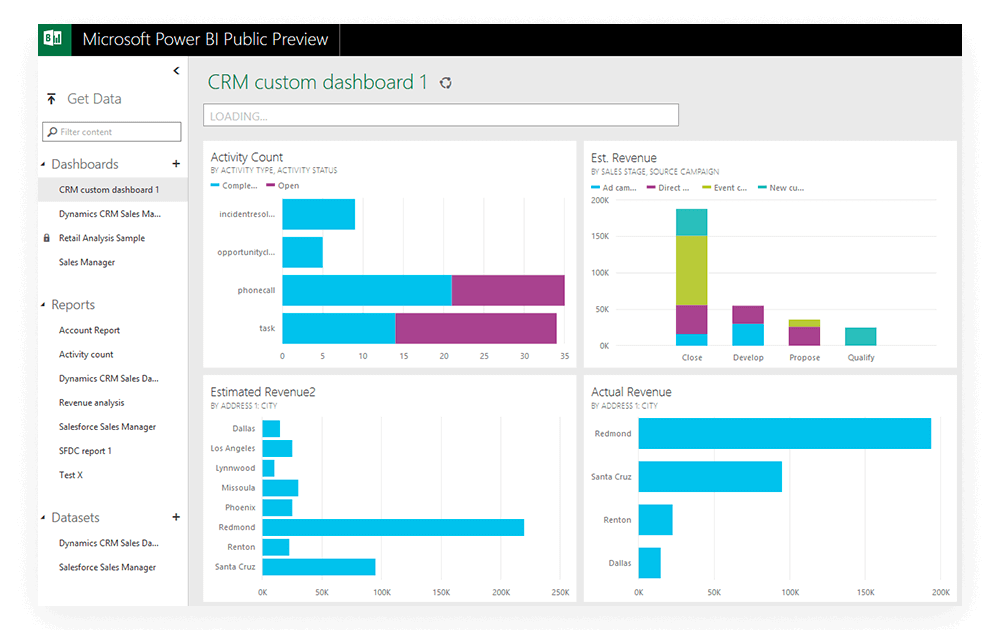Image resolution: width=1000 pixels, height=630 pixels.
Task: Open the Activity count report
Action: pos(86,355)
